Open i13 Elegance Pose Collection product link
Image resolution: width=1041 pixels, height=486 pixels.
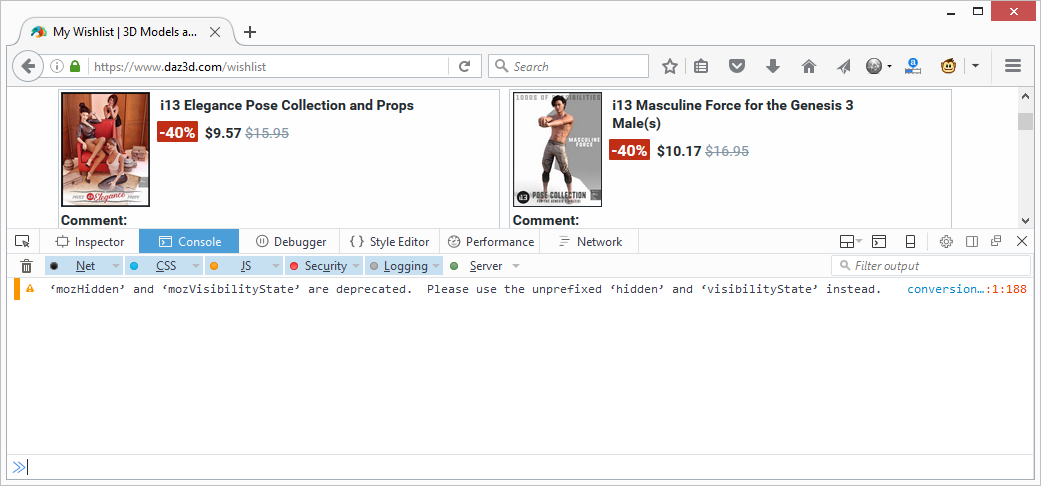pos(287,106)
